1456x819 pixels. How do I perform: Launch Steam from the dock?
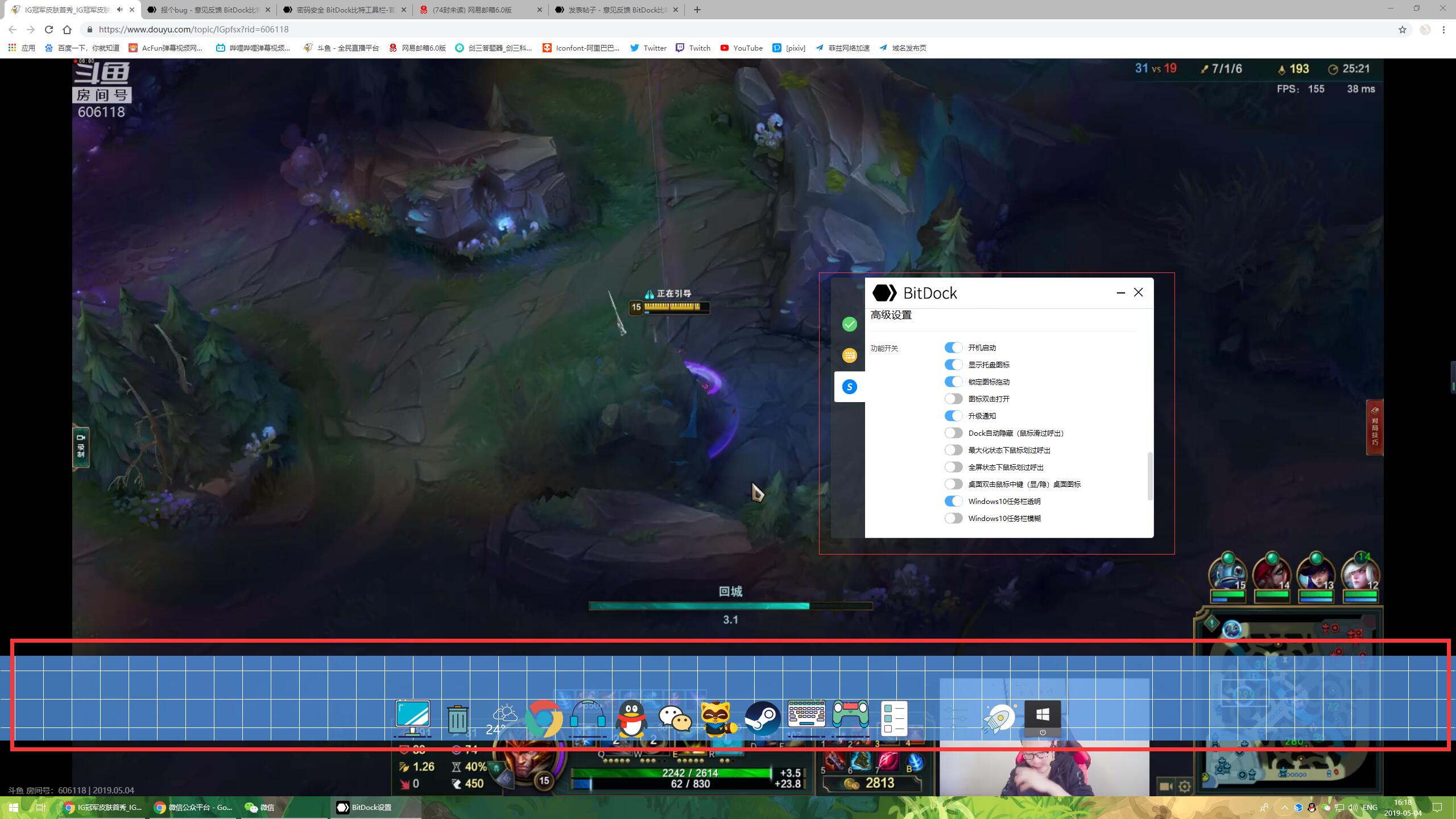click(x=762, y=719)
